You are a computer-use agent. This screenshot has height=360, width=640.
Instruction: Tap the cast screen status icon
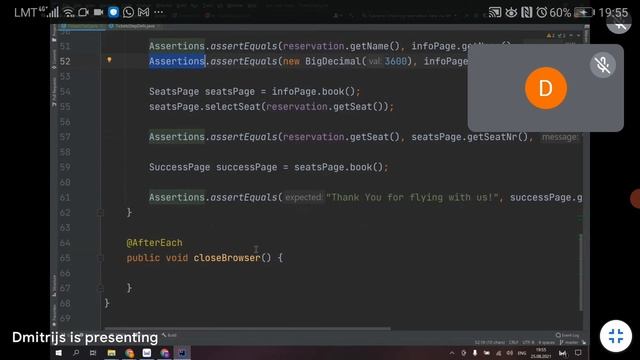point(495,12)
